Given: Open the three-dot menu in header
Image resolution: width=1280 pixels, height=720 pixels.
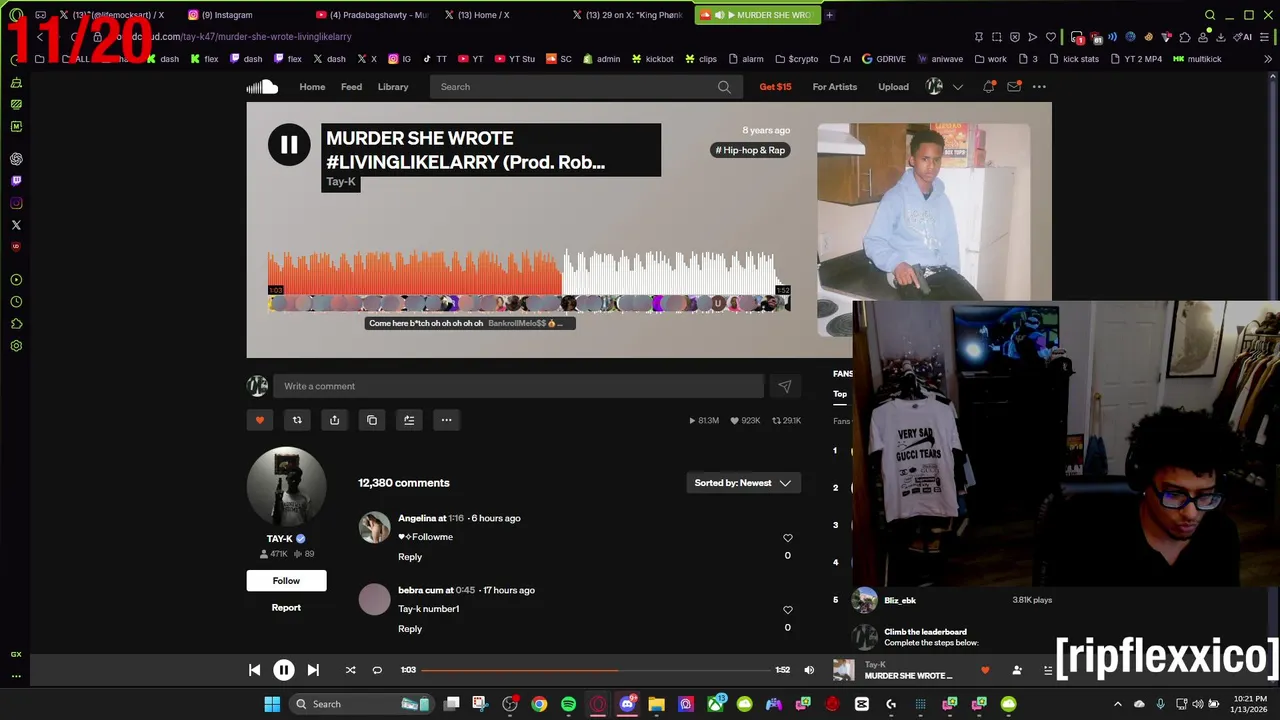Looking at the screenshot, I should click(1039, 87).
